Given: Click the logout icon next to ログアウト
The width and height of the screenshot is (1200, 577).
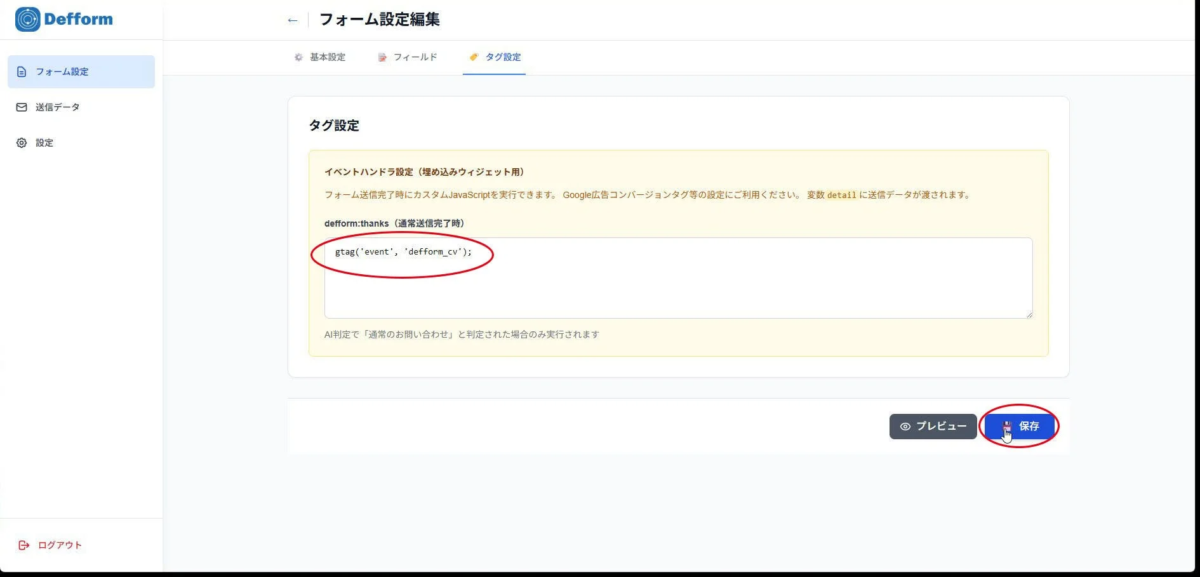Looking at the screenshot, I should [22, 544].
